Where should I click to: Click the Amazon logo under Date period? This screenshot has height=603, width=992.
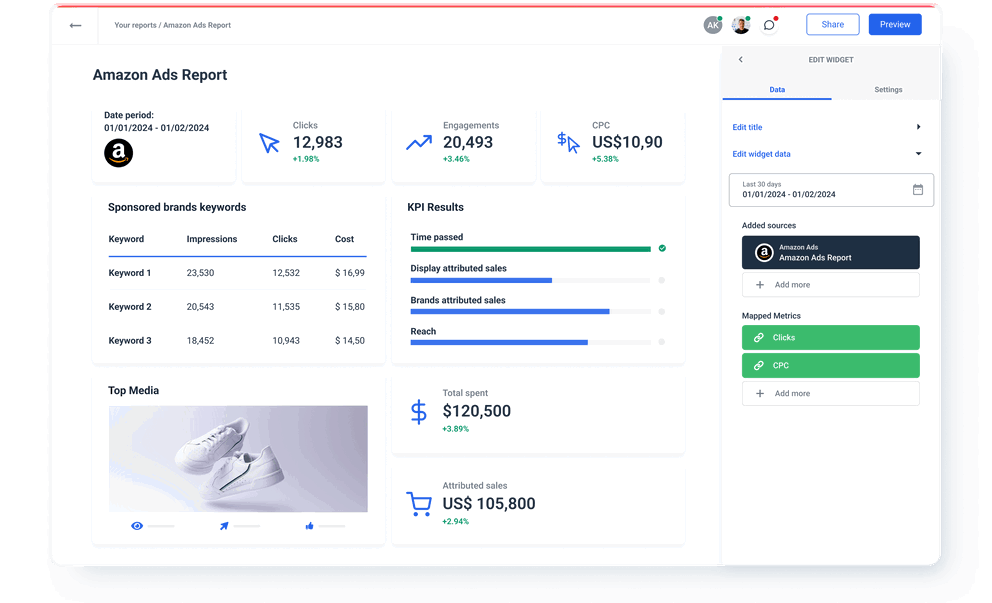click(x=118, y=153)
